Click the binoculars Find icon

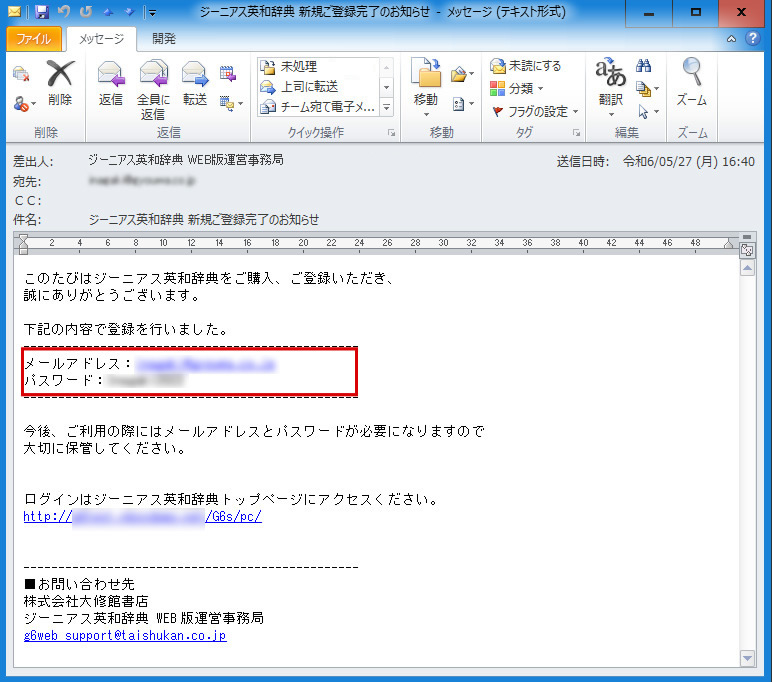tap(644, 66)
